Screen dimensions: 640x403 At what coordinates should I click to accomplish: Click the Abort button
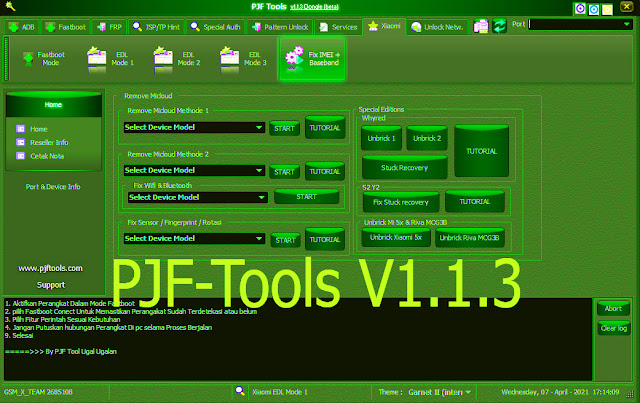pyautogui.click(x=613, y=308)
